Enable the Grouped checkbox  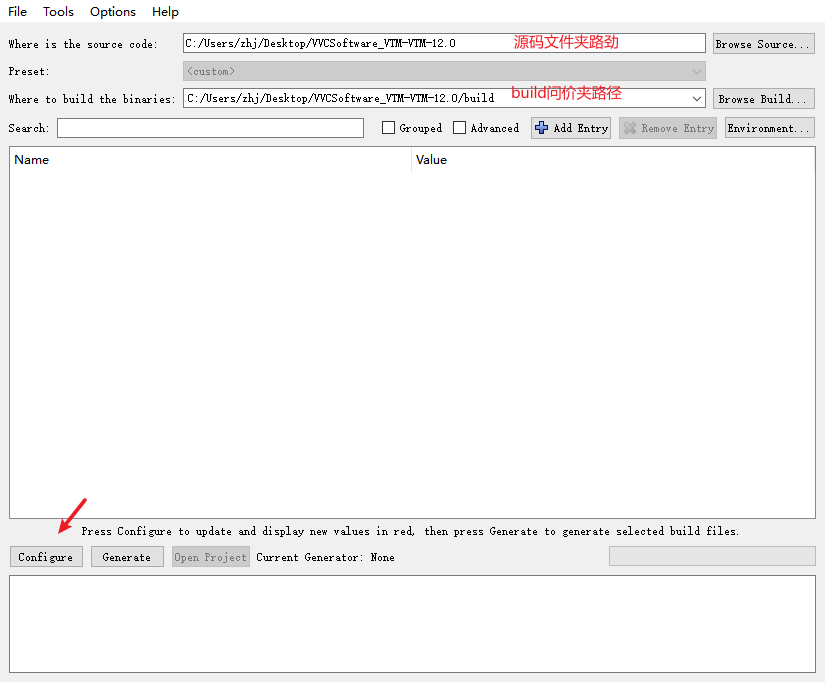388,128
